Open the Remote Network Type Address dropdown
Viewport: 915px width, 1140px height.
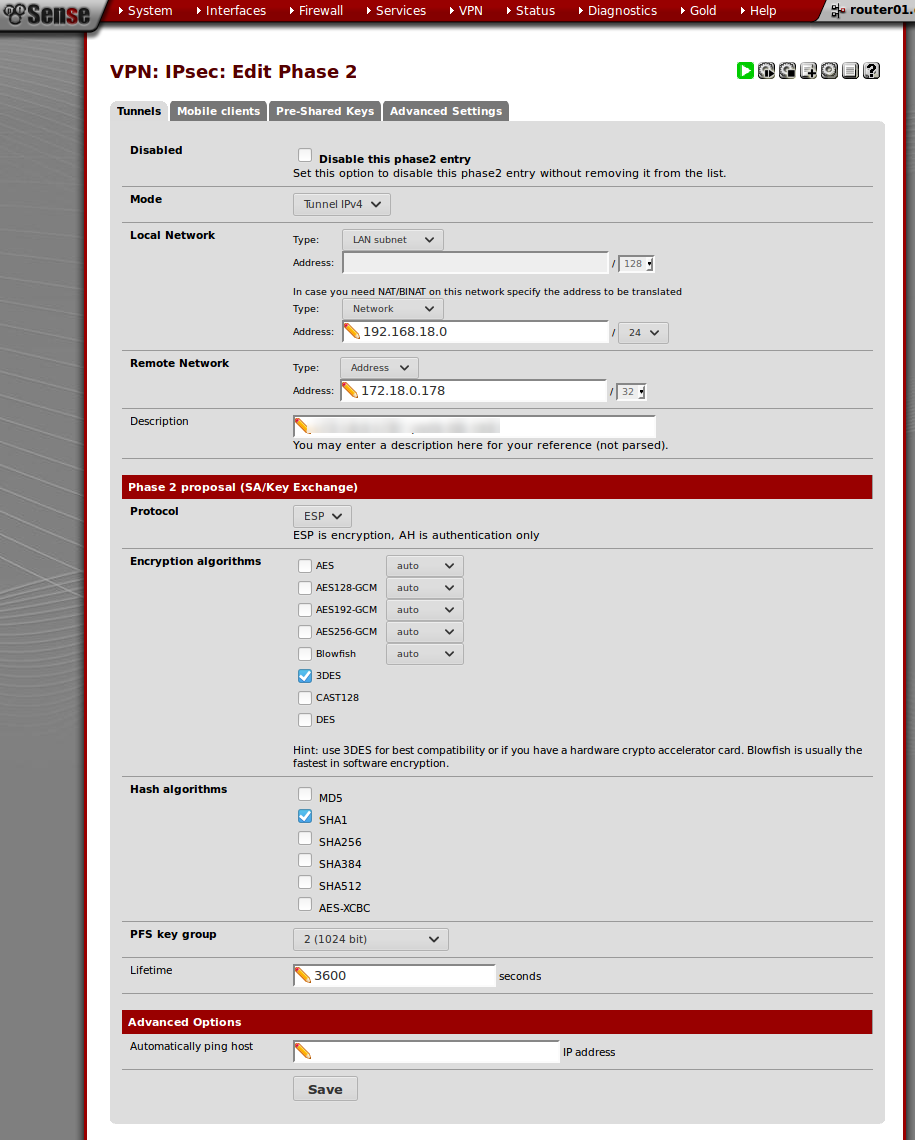[379, 368]
